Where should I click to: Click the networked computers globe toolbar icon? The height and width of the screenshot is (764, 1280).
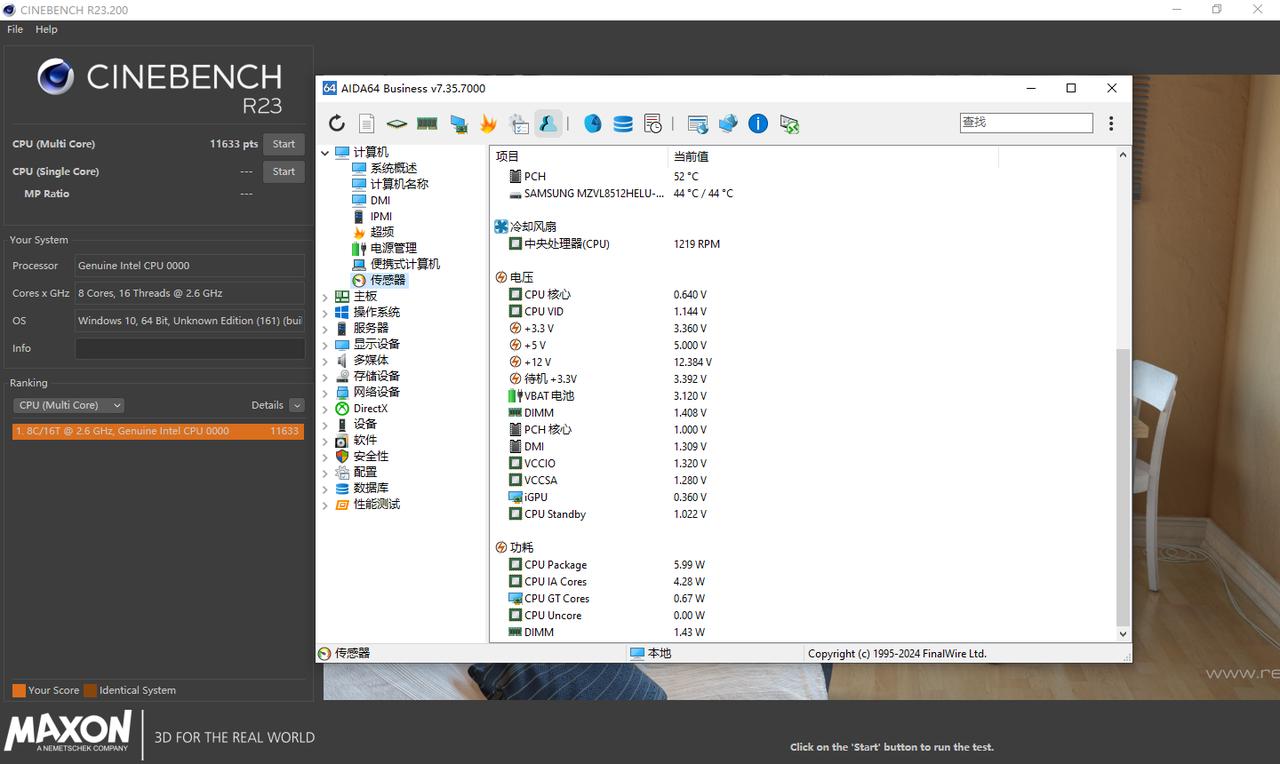tap(728, 123)
